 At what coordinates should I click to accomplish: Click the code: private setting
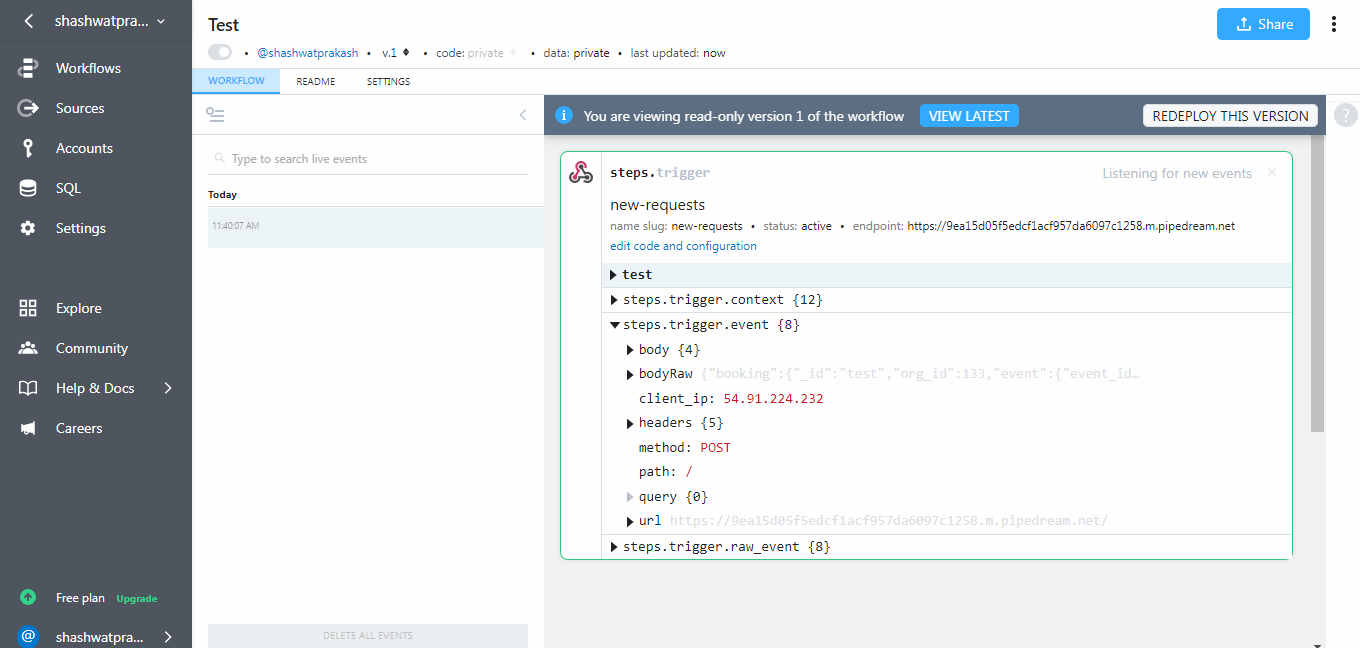pyautogui.click(x=470, y=53)
